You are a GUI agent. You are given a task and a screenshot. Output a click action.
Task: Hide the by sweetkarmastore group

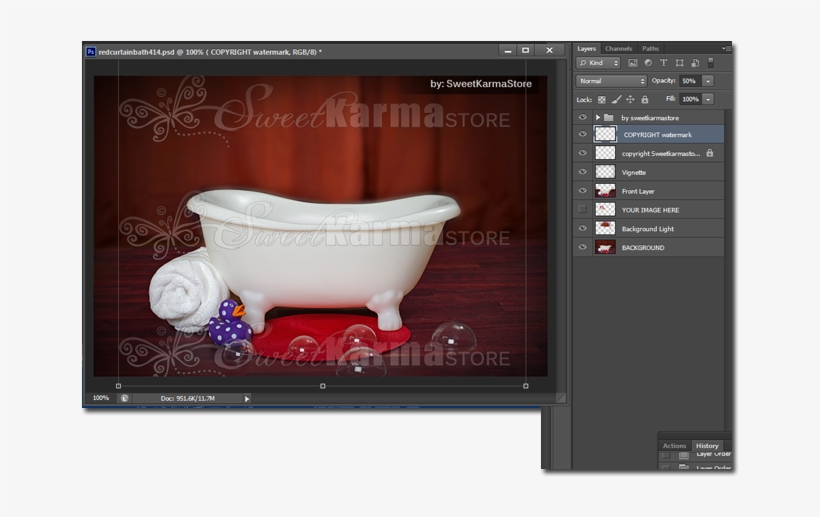coord(583,118)
